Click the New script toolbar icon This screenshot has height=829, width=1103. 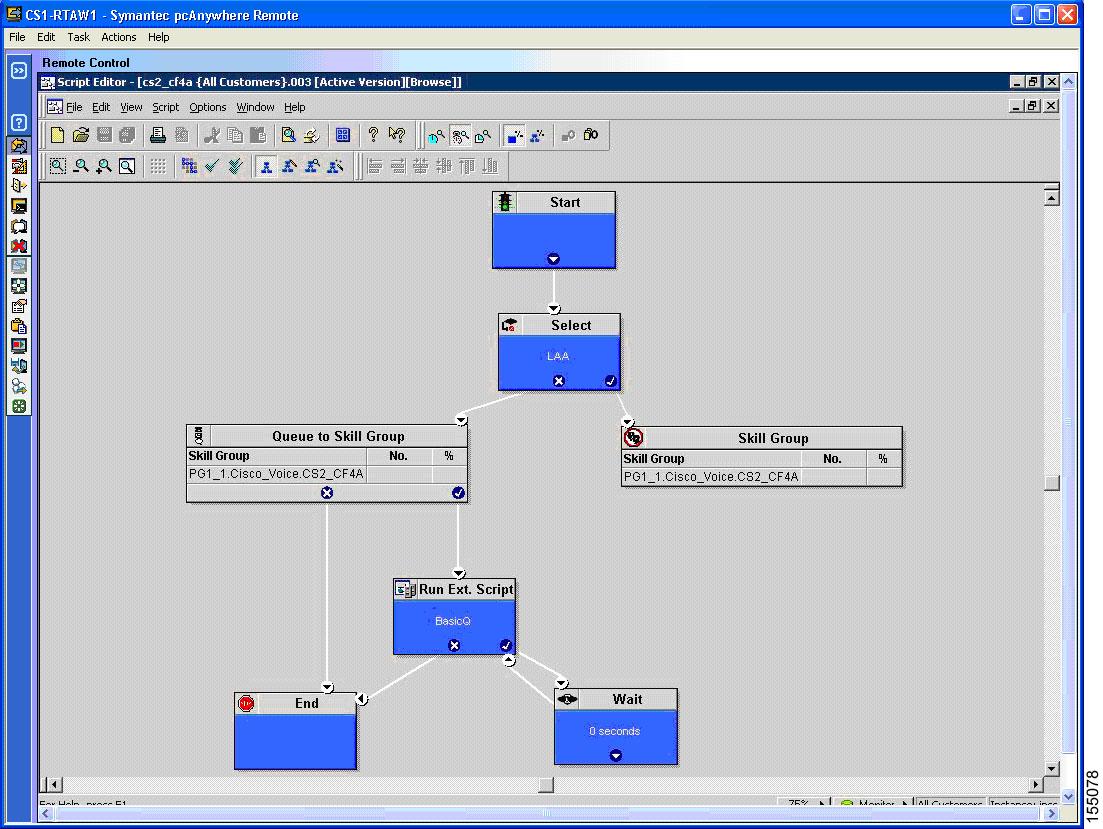click(58, 135)
